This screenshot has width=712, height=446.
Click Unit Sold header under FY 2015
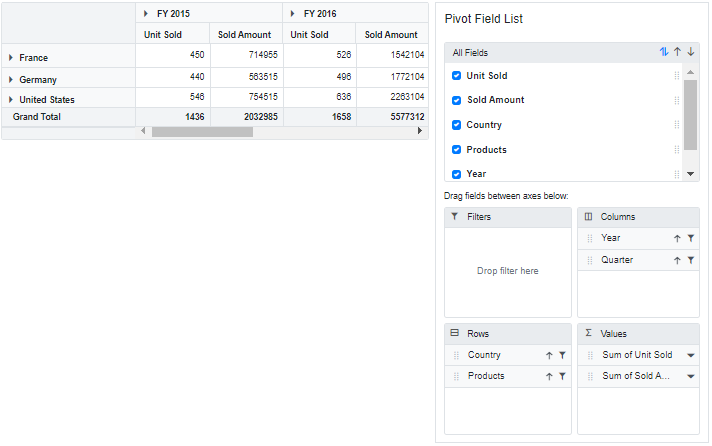click(173, 35)
